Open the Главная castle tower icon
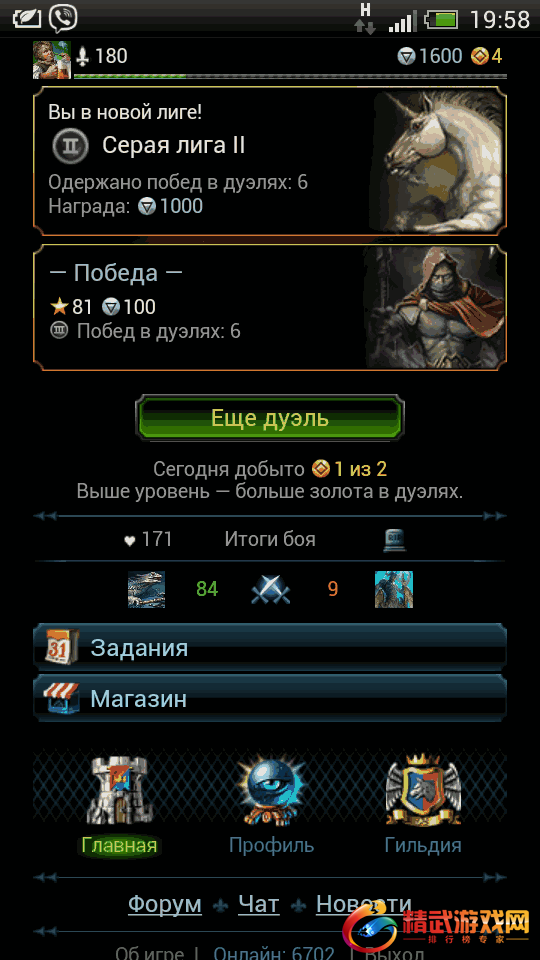Image resolution: width=540 pixels, height=960 pixels. point(119,791)
